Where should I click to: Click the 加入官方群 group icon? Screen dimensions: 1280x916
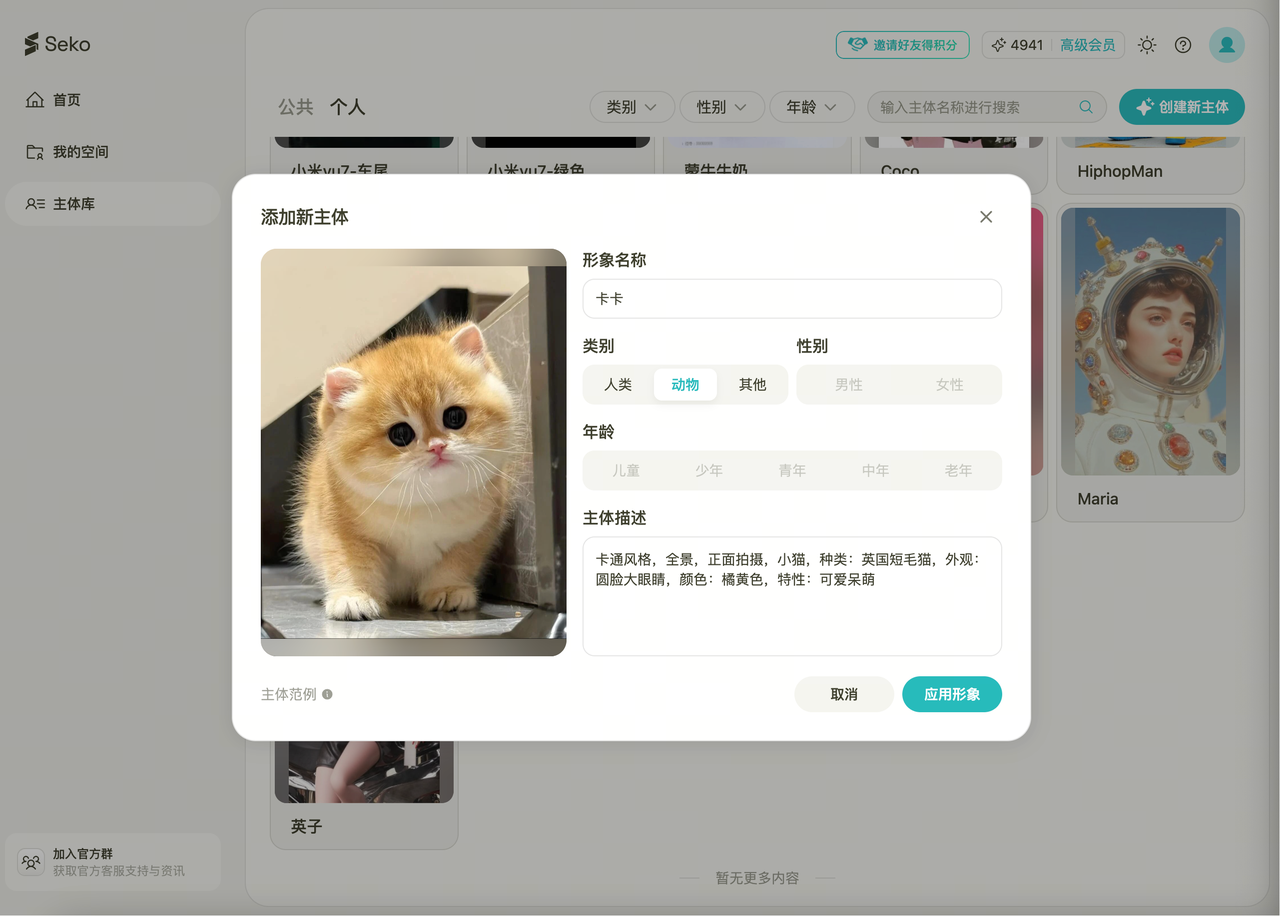tap(31, 862)
